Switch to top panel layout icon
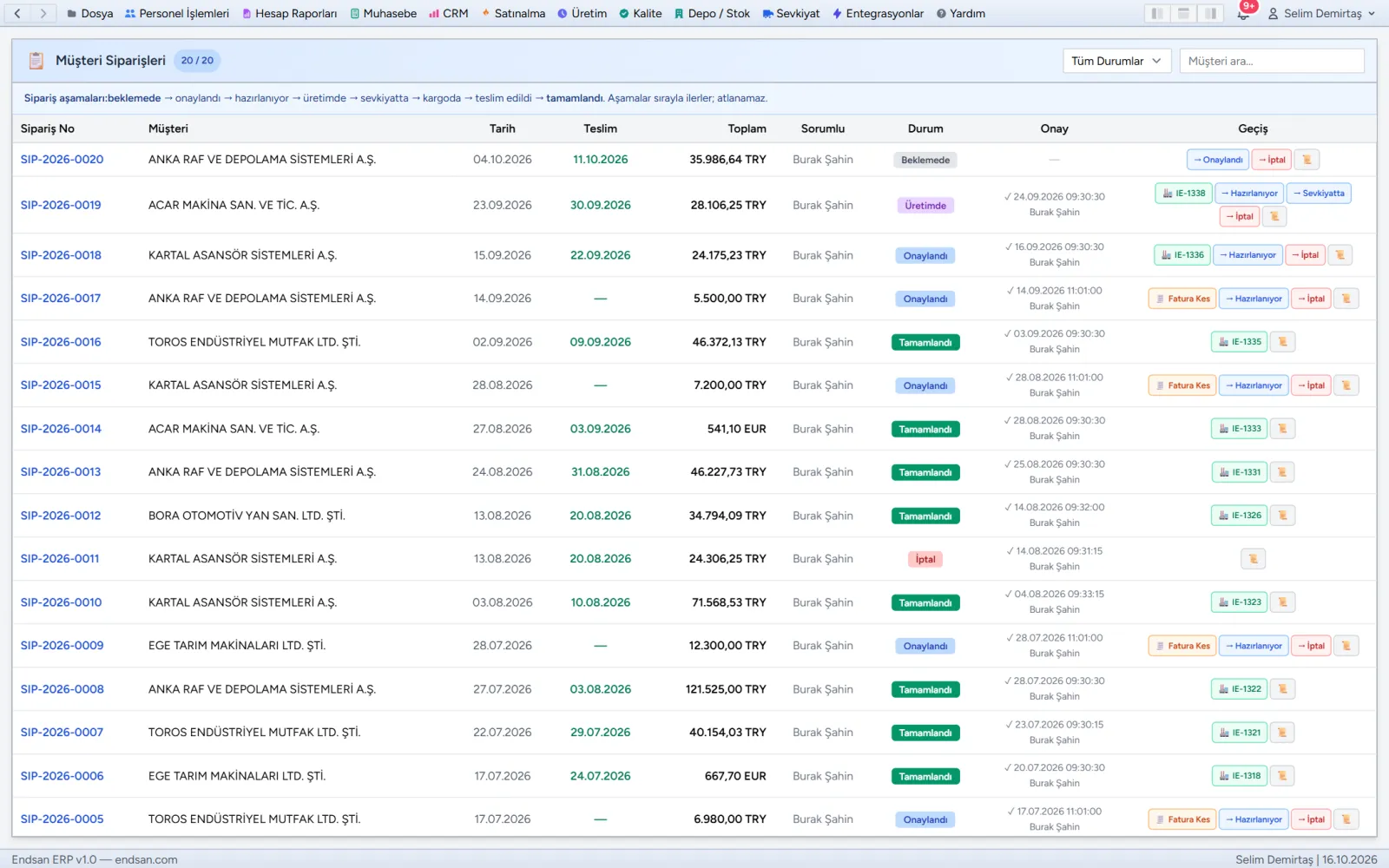This screenshot has height=868, width=1389. [x=1183, y=13]
